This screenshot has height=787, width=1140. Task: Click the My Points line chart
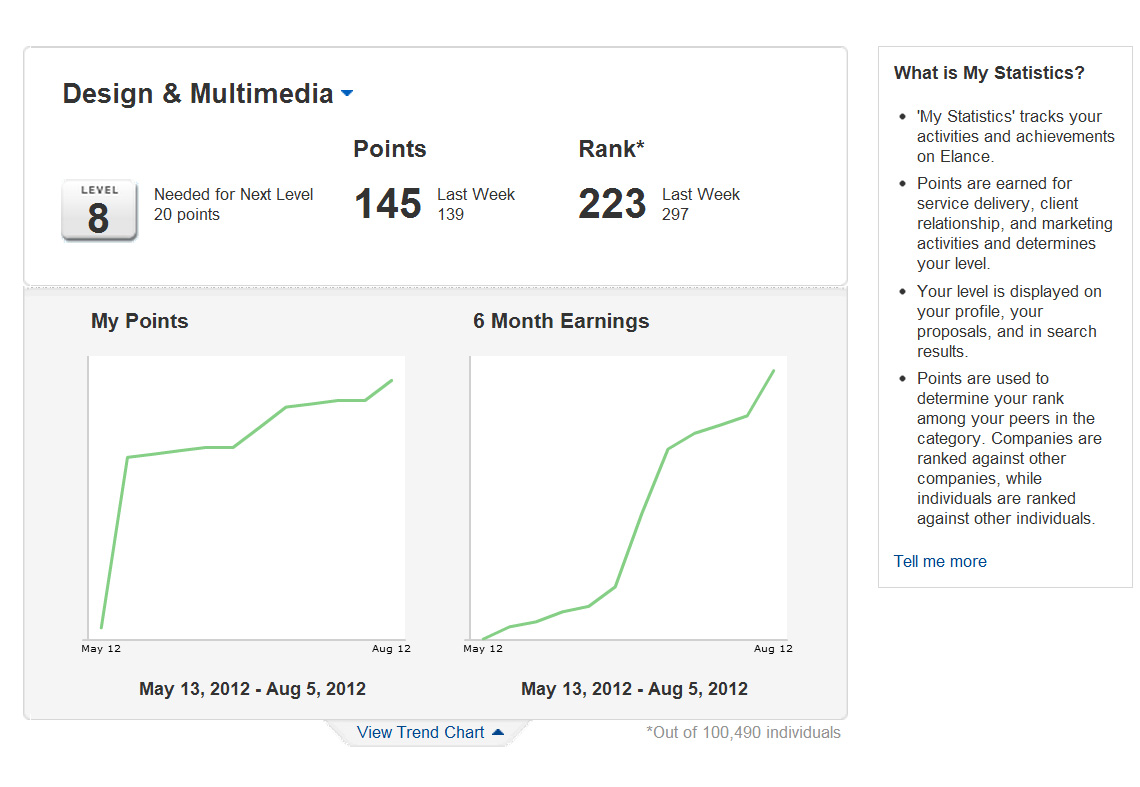point(246,497)
